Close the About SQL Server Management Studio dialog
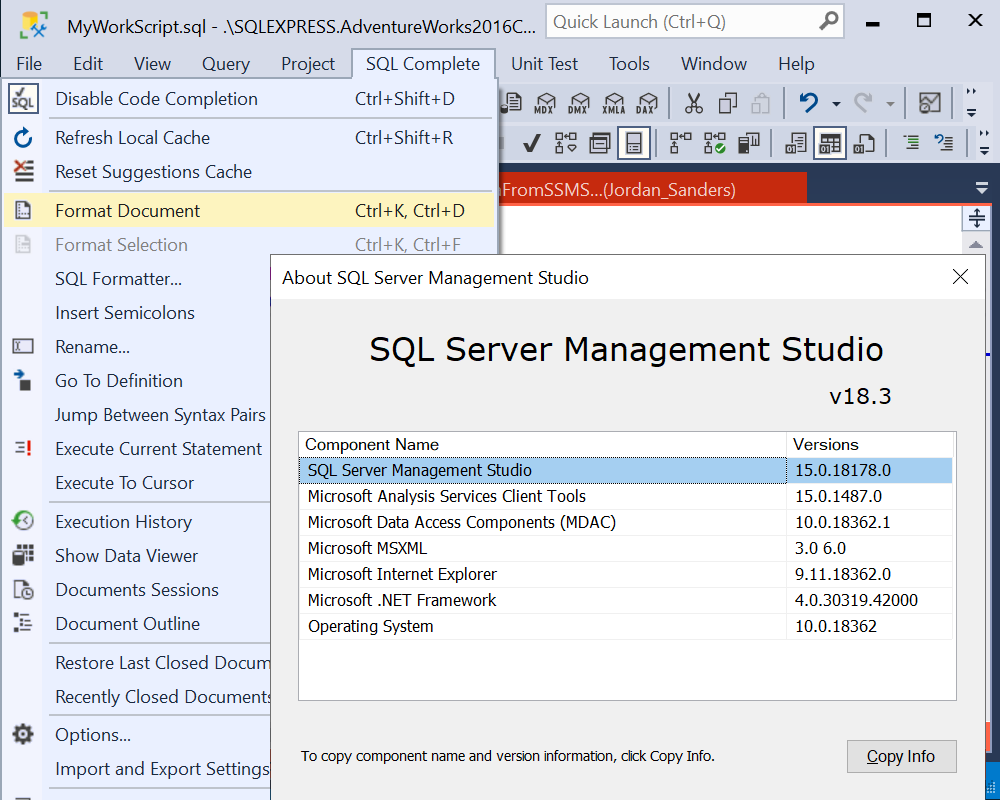The image size is (1000, 800). (960, 277)
